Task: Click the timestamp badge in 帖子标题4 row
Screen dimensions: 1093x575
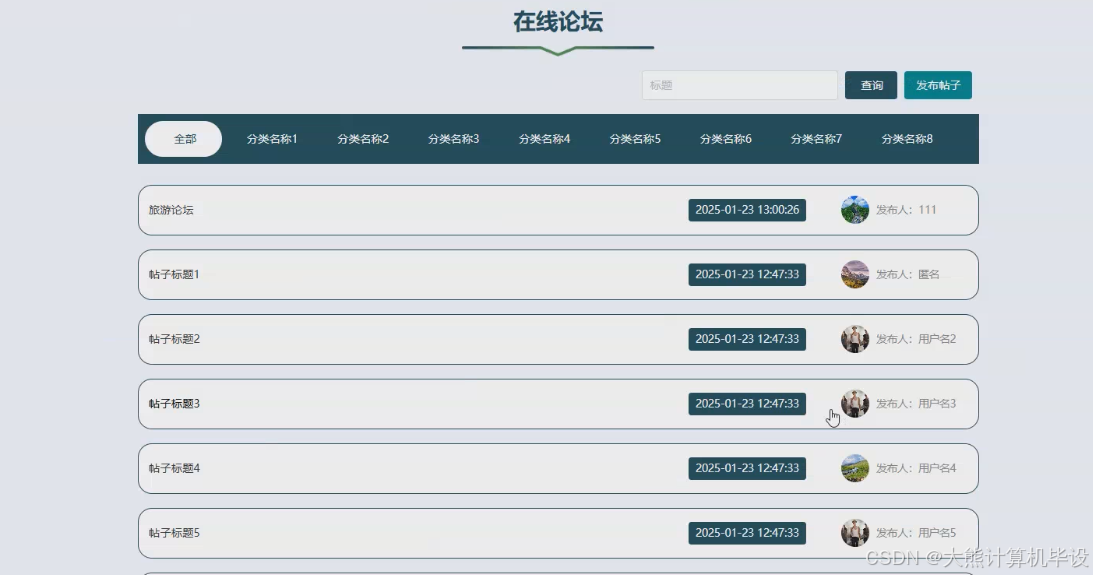Action: coord(747,468)
